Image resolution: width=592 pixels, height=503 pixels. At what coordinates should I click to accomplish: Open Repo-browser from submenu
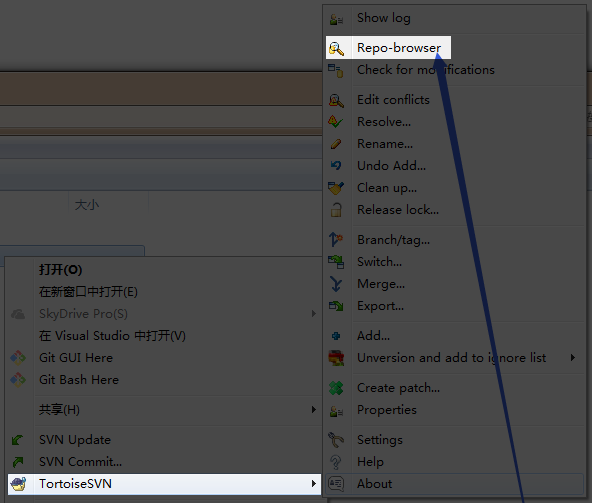[x=399, y=48]
